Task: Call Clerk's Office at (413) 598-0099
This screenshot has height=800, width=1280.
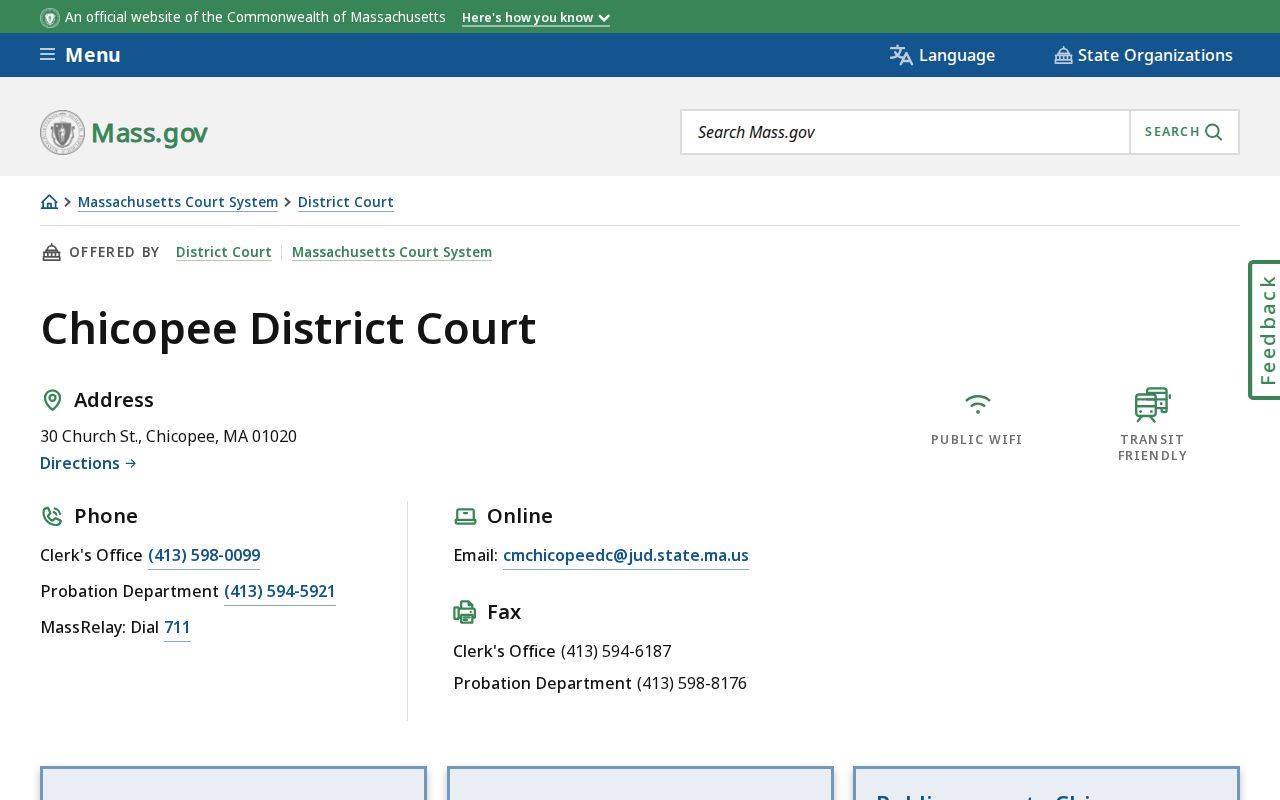Action: click(204, 555)
